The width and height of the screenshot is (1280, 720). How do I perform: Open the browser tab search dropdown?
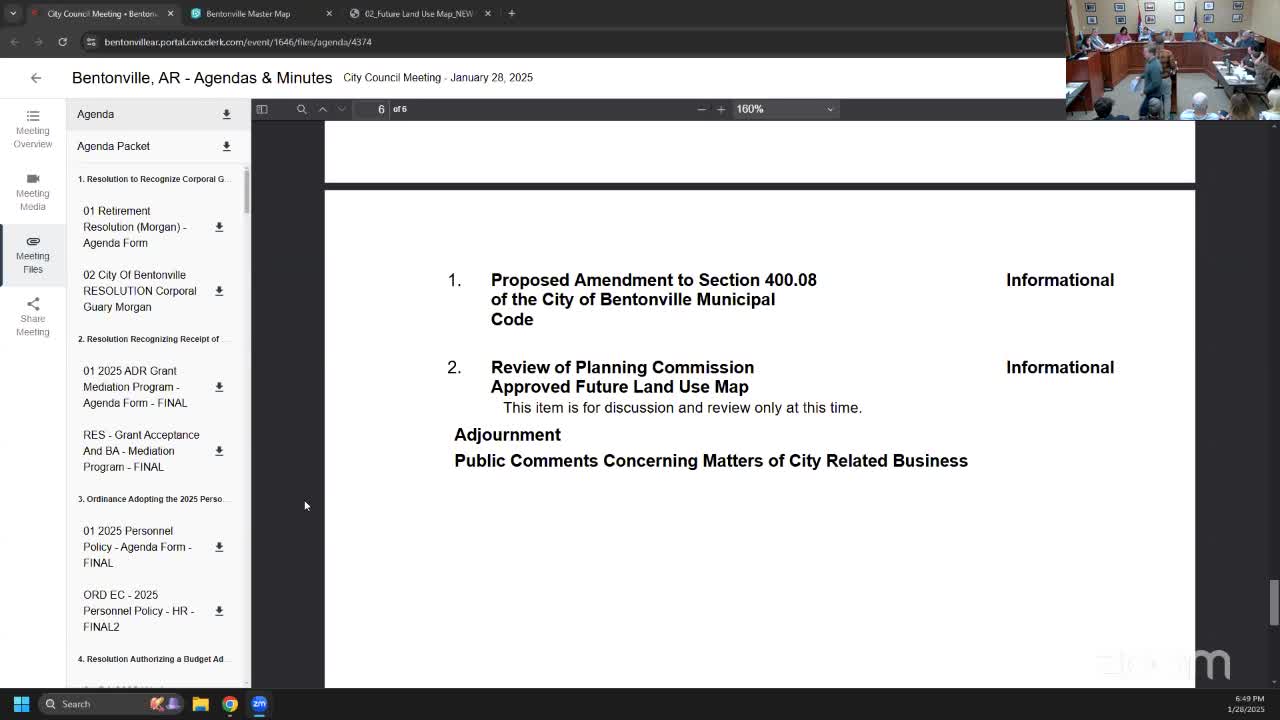pyautogui.click(x=12, y=13)
